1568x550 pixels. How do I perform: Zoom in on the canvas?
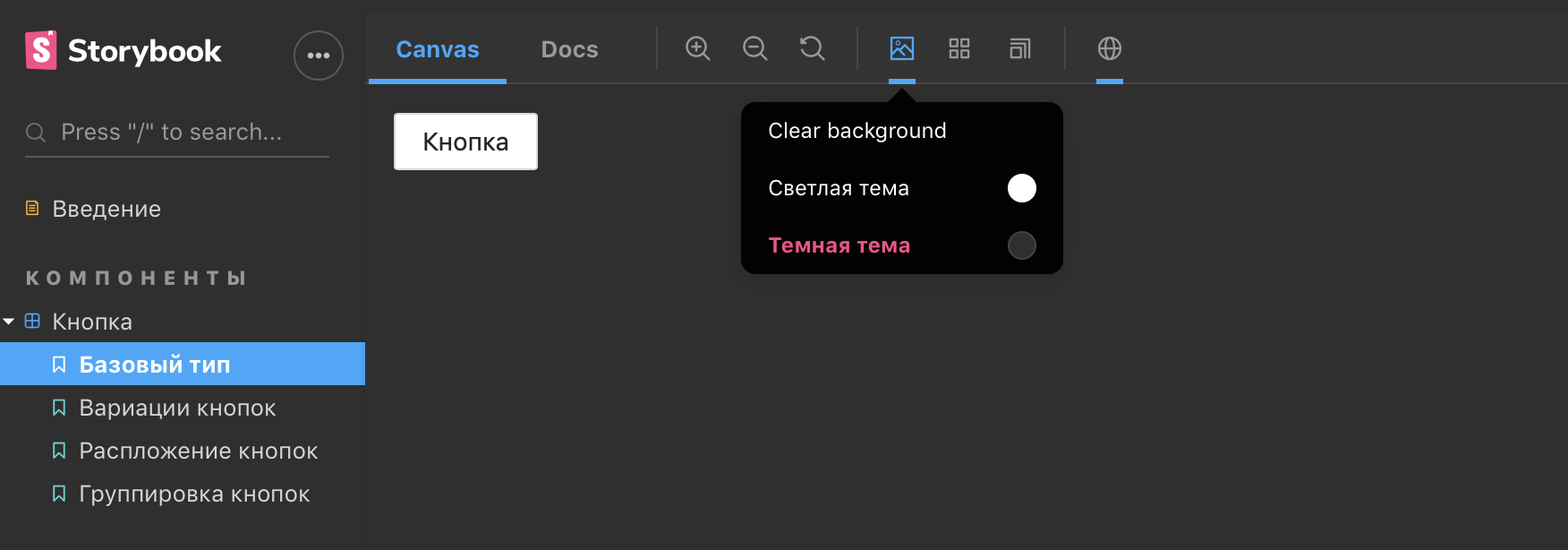[x=698, y=48]
